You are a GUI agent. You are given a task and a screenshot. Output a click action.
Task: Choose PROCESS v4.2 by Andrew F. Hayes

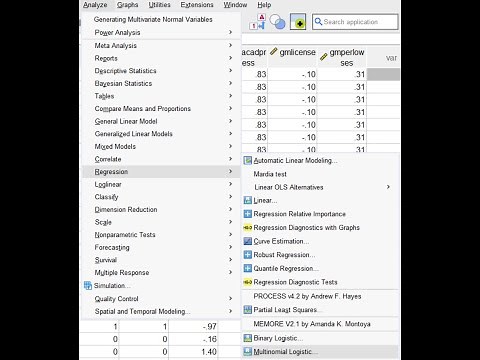click(x=320, y=296)
